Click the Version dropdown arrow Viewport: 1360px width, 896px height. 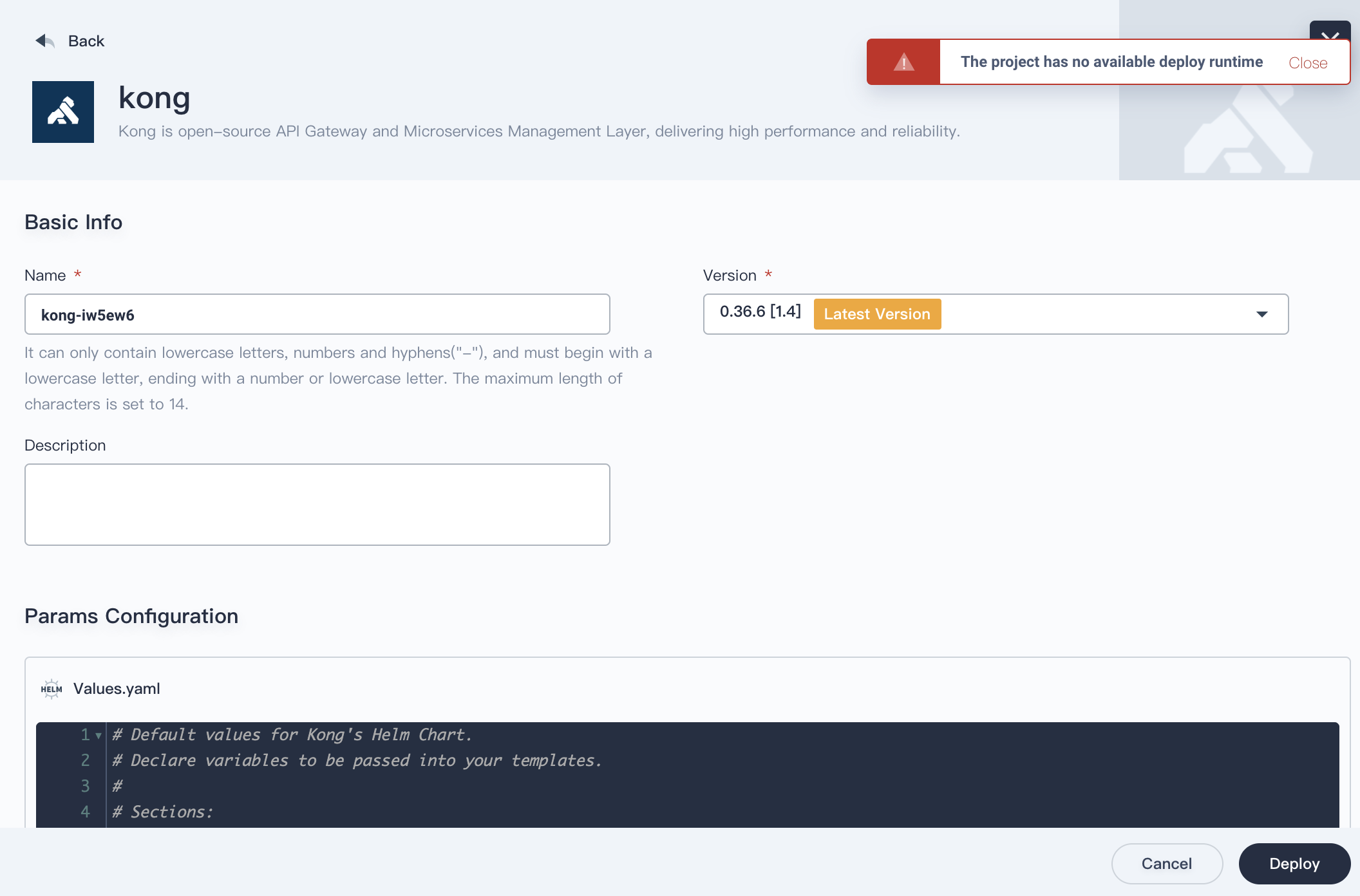[1260, 315]
